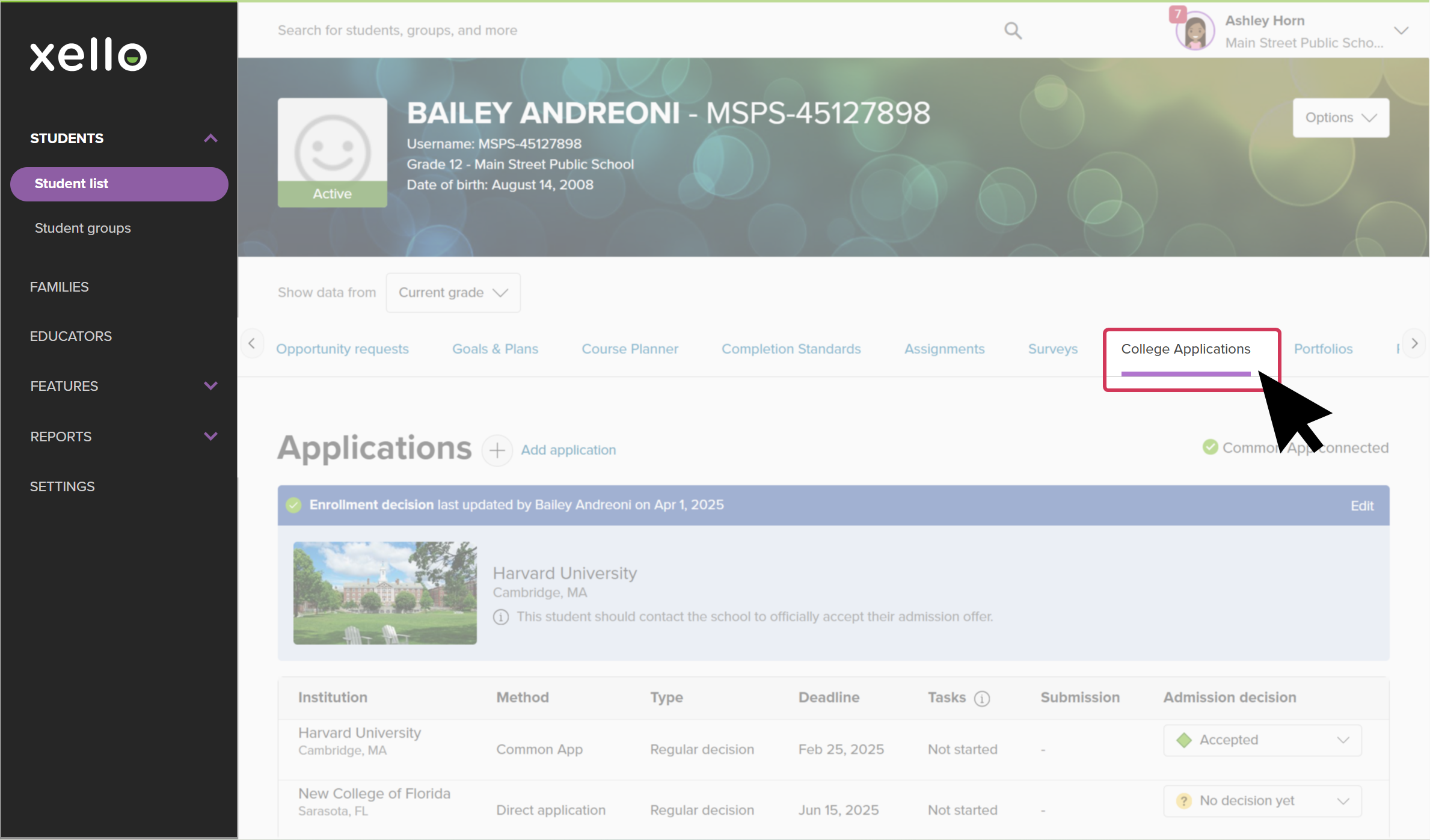
Task: Click the Xello logo
Action: (x=88, y=55)
